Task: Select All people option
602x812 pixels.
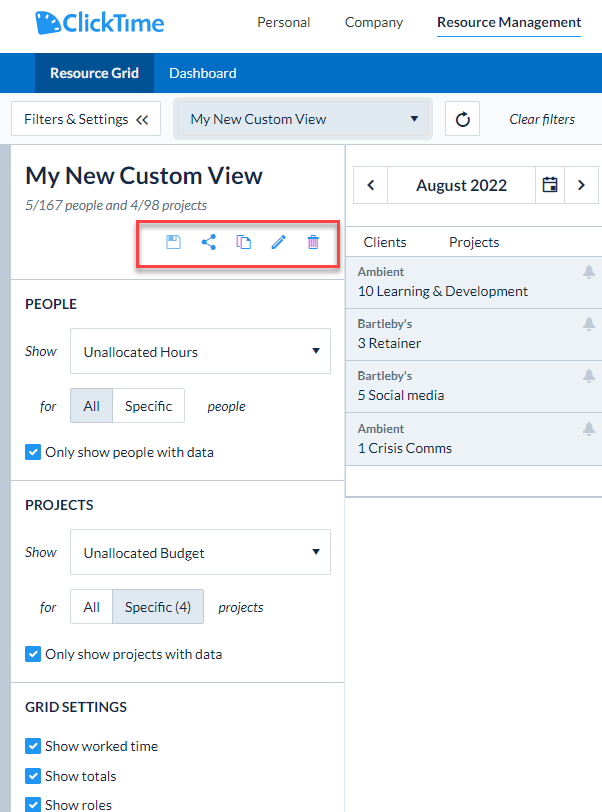Action: pyautogui.click(x=91, y=406)
